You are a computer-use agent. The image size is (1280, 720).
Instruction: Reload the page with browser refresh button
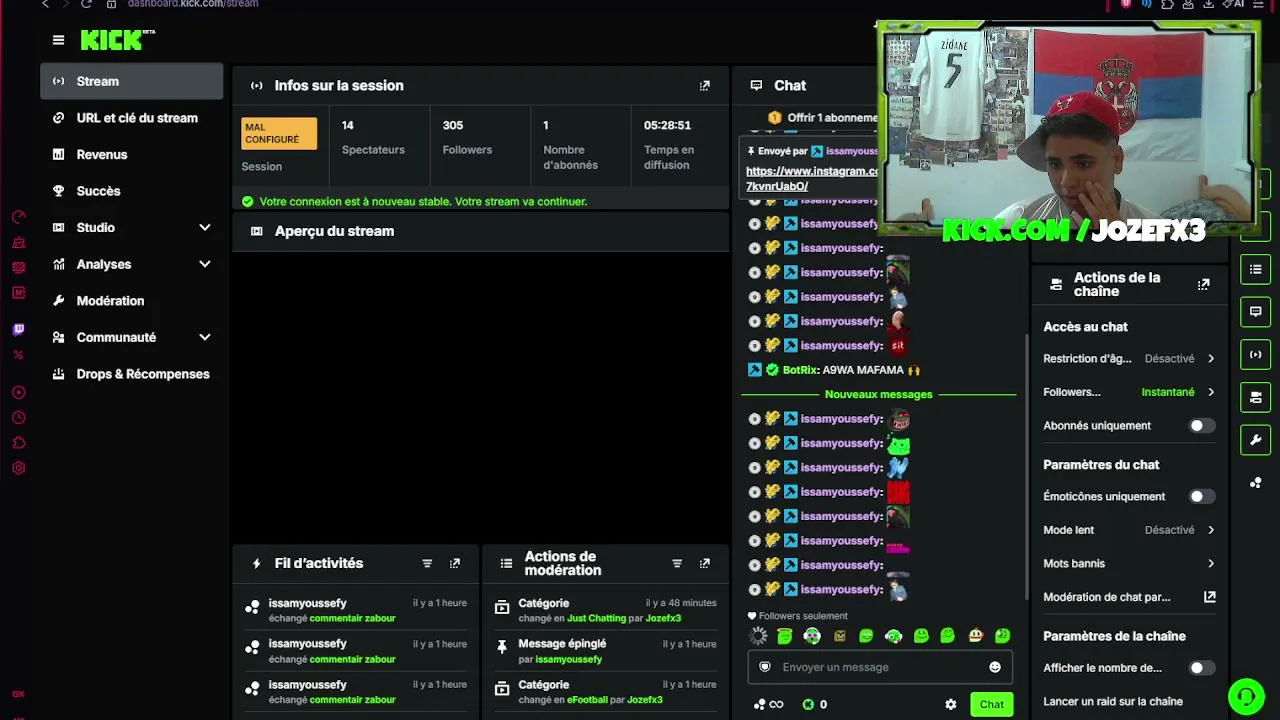pos(86,4)
